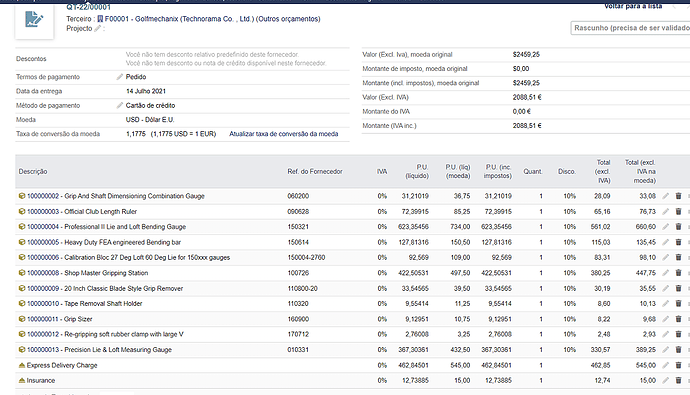Image resolution: width=690 pixels, height=395 pixels.
Task: Edit Método de pagamento pencil icon
Action: 119,106
